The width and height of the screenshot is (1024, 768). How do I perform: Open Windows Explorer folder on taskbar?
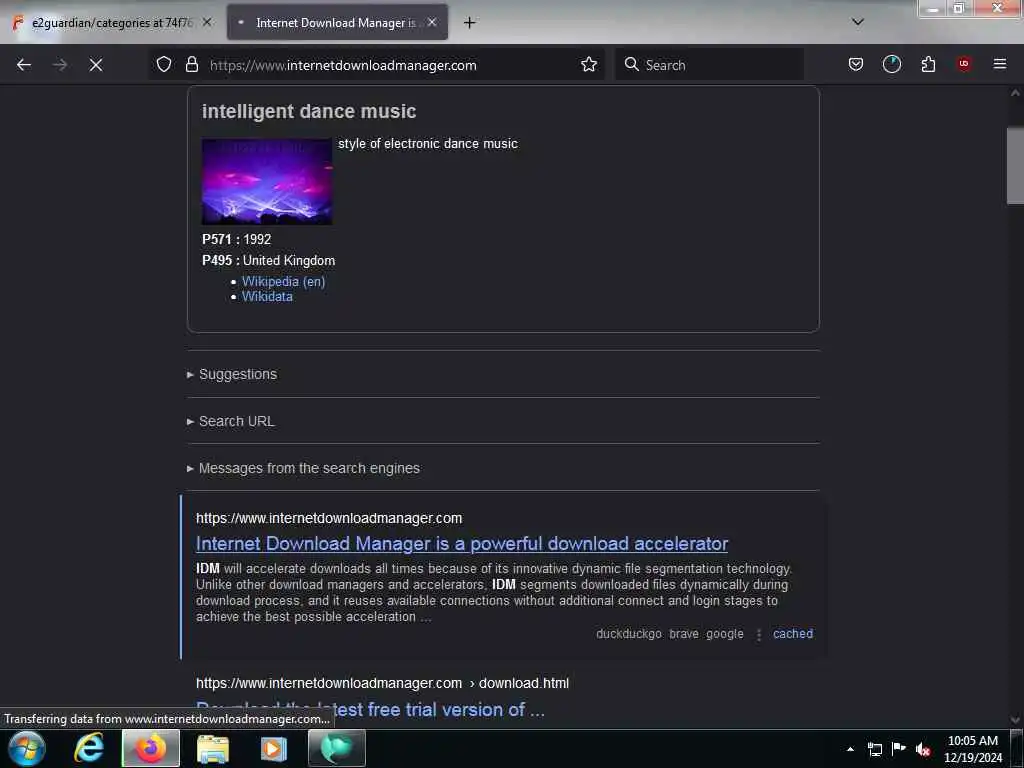click(213, 748)
